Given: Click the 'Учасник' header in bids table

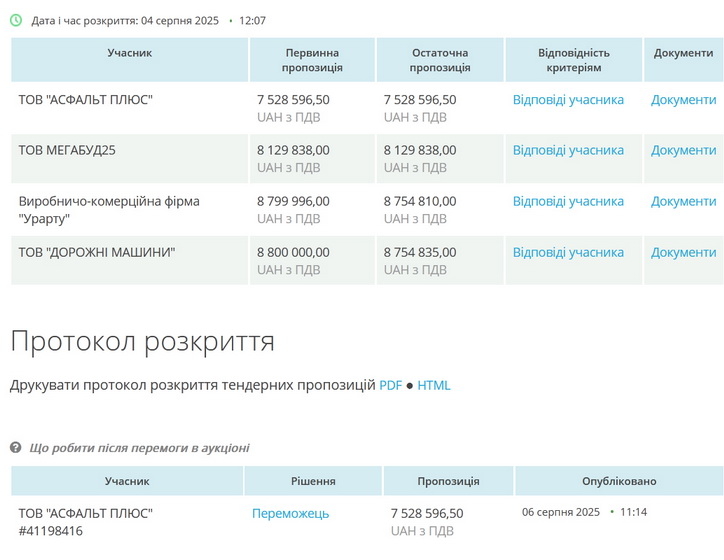Looking at the screenshot, I should pyautogui.click(x=130, y=53).
